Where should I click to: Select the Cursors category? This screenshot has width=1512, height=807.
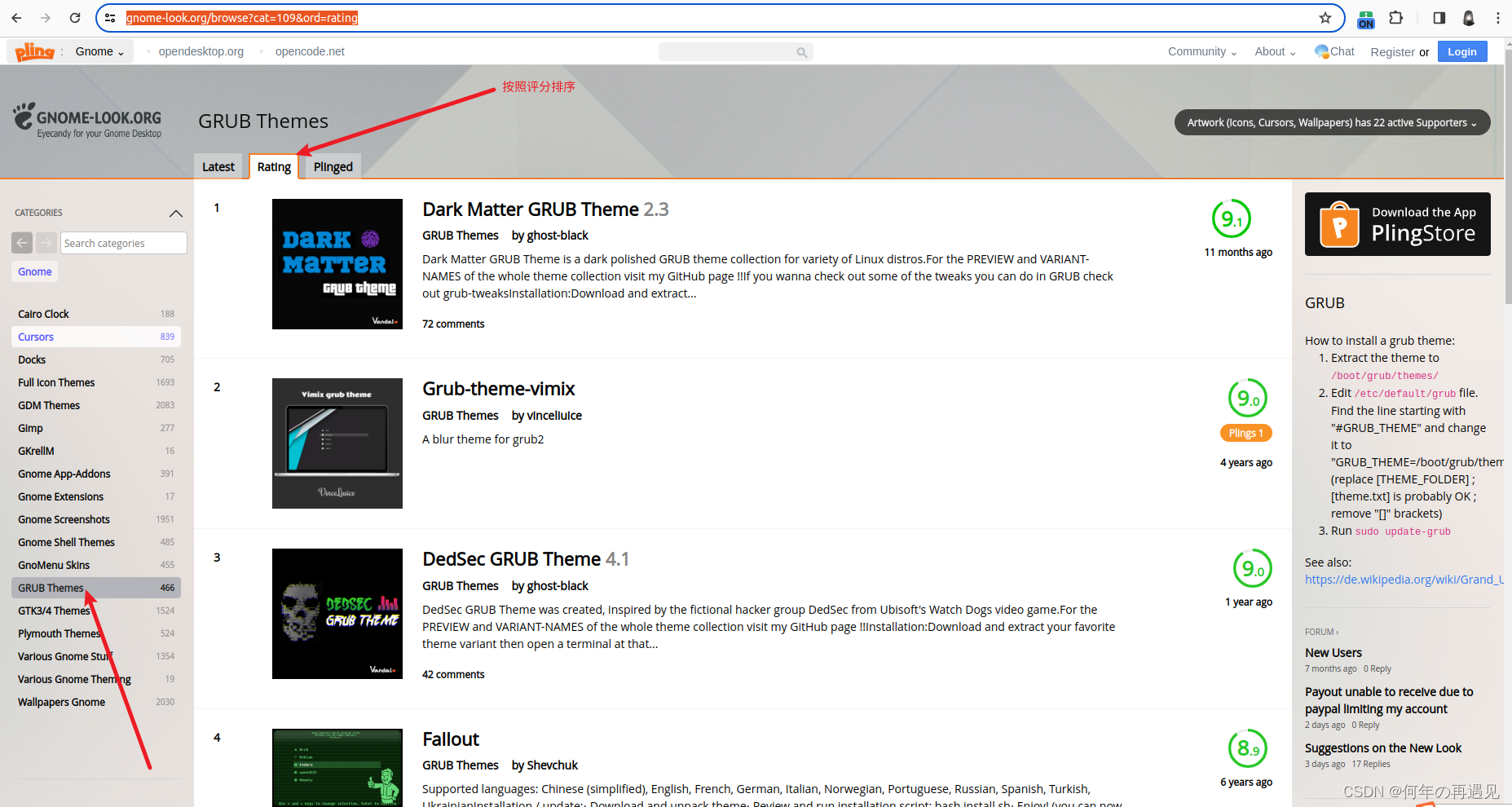[x=96, y=337]
